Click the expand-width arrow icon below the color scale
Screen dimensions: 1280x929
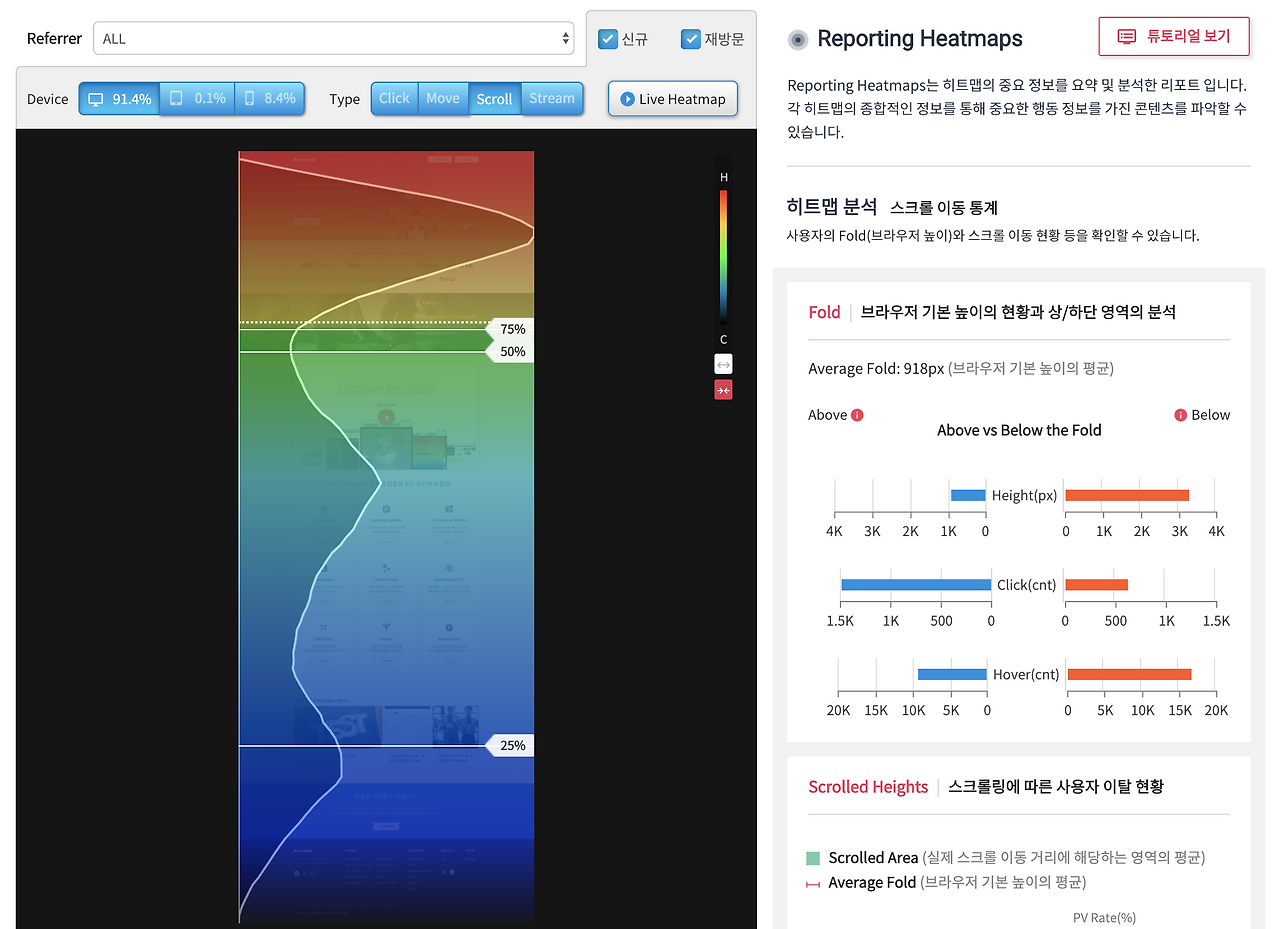click(723, 363)
